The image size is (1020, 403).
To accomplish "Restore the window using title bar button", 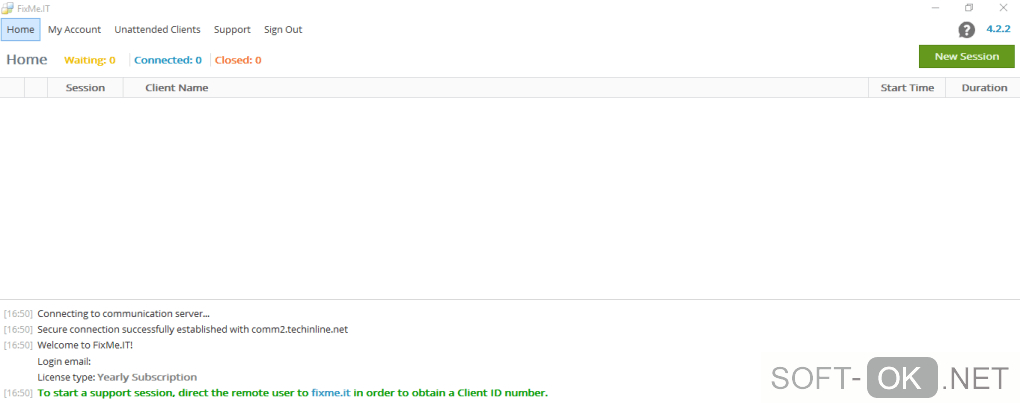I will (968, 8).
